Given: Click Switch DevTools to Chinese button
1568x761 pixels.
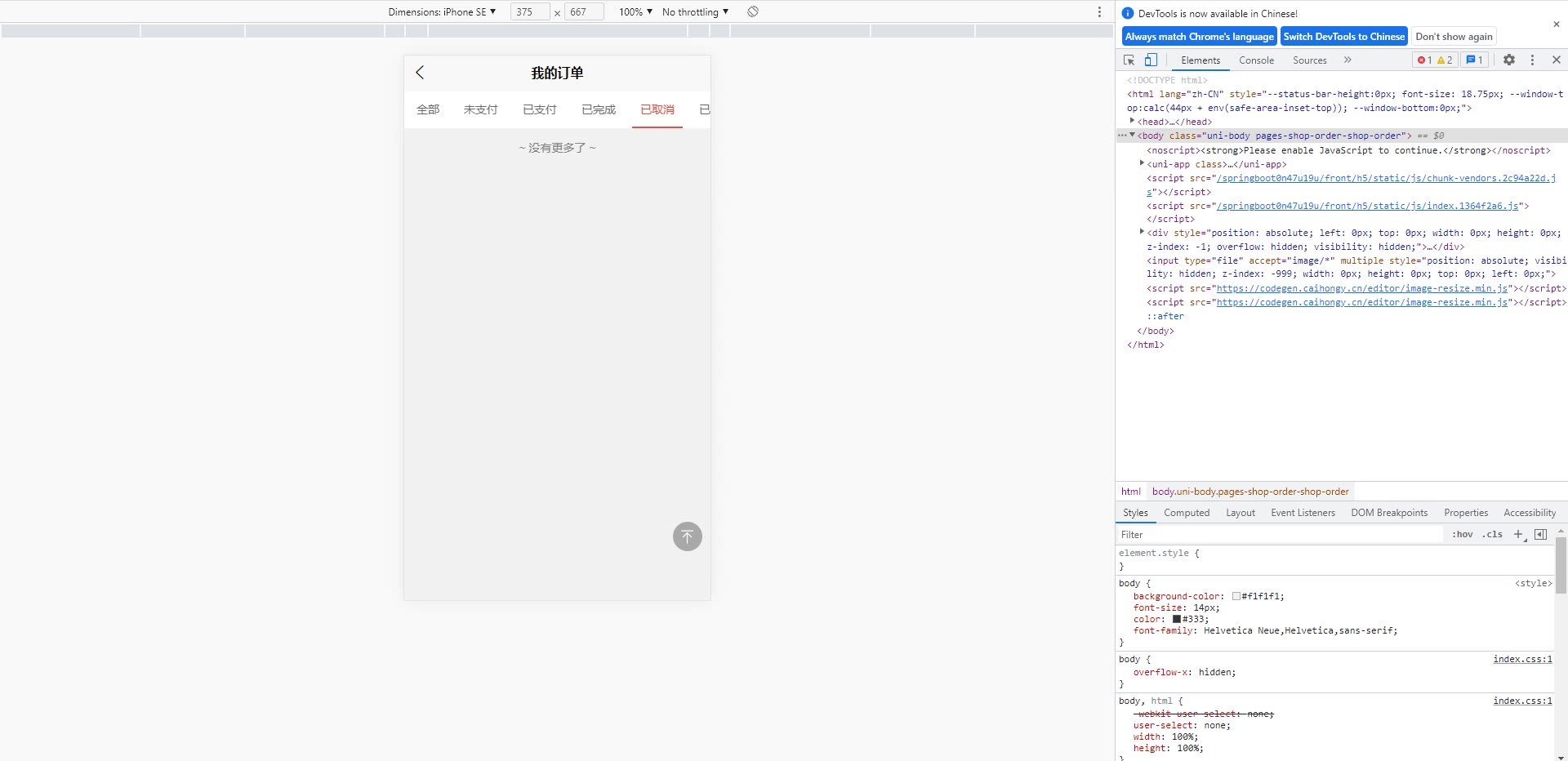Looking at the screenshot, I should tap(1343, 37).
